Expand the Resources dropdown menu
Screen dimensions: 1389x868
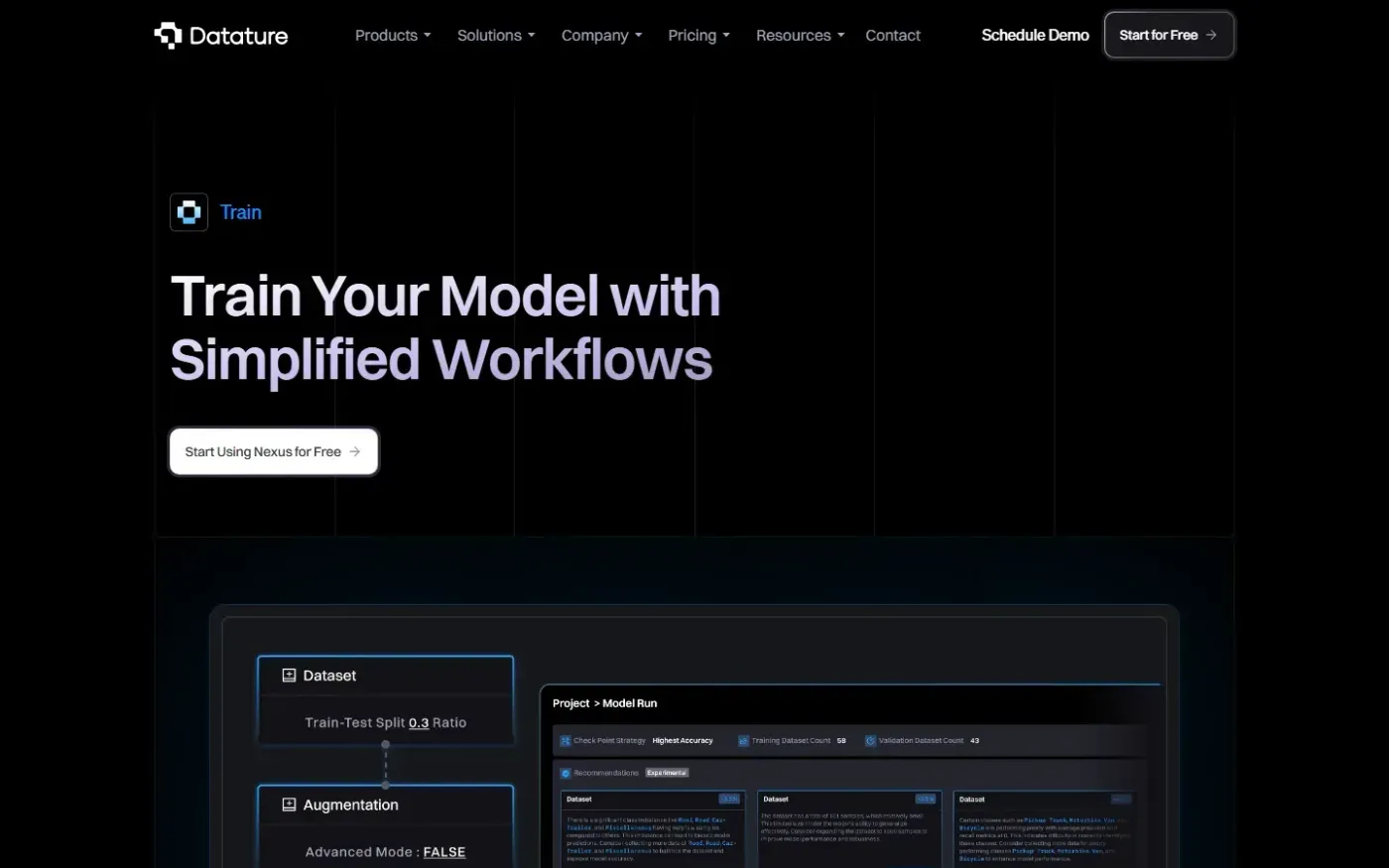(x=801, y=35)
